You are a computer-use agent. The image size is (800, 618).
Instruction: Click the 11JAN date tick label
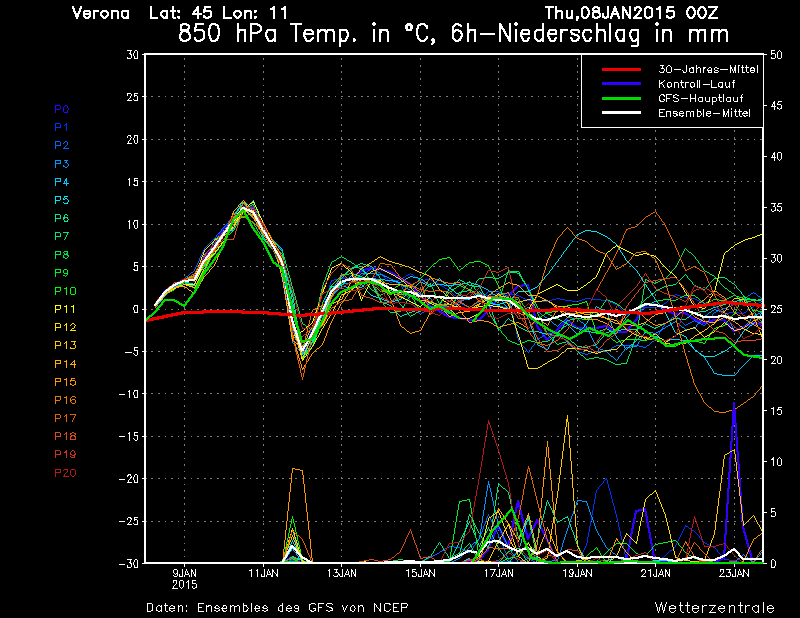(x=263, y=573)
